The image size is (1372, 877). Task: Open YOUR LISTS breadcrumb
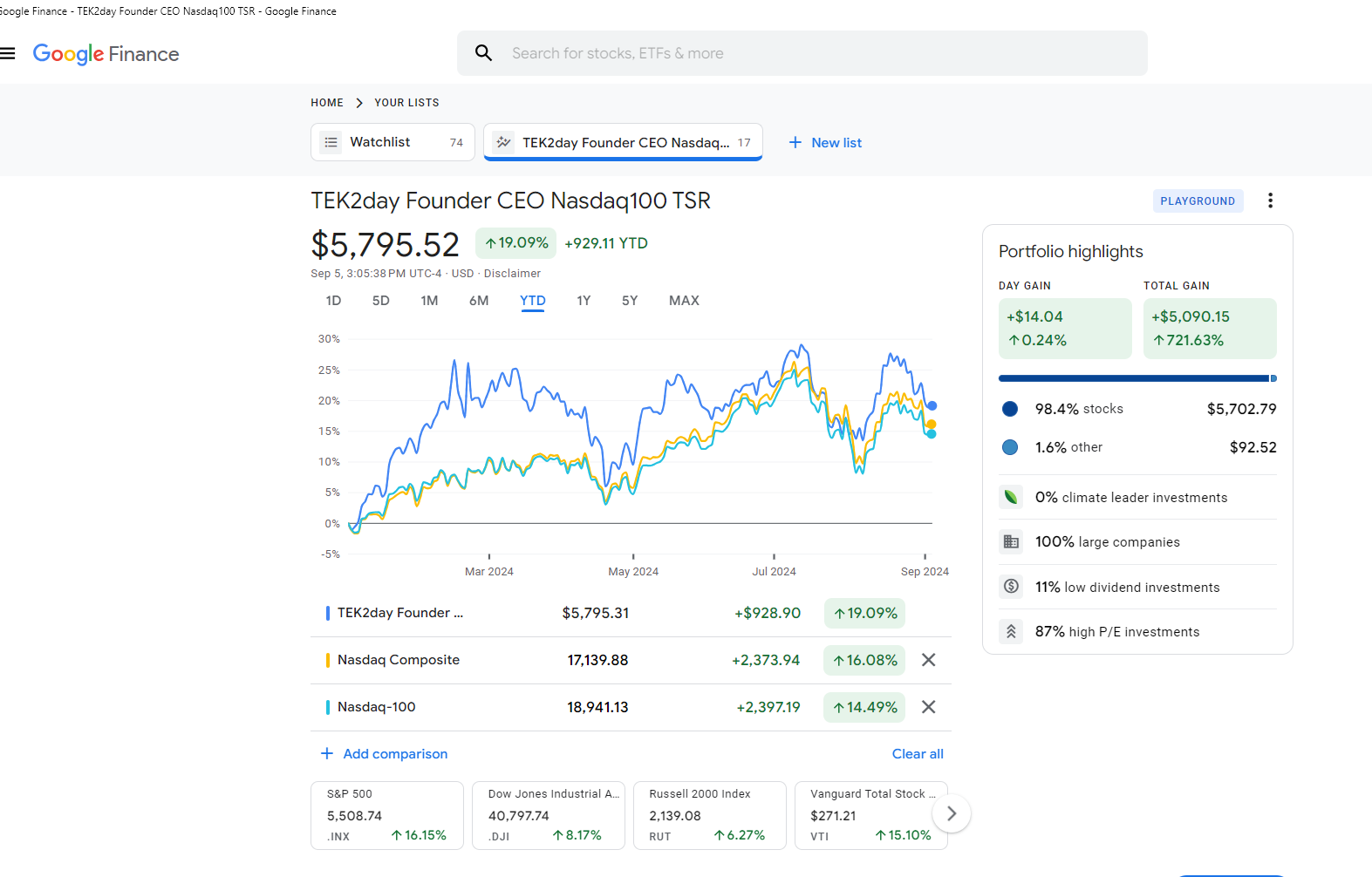(x=406, y=103)
